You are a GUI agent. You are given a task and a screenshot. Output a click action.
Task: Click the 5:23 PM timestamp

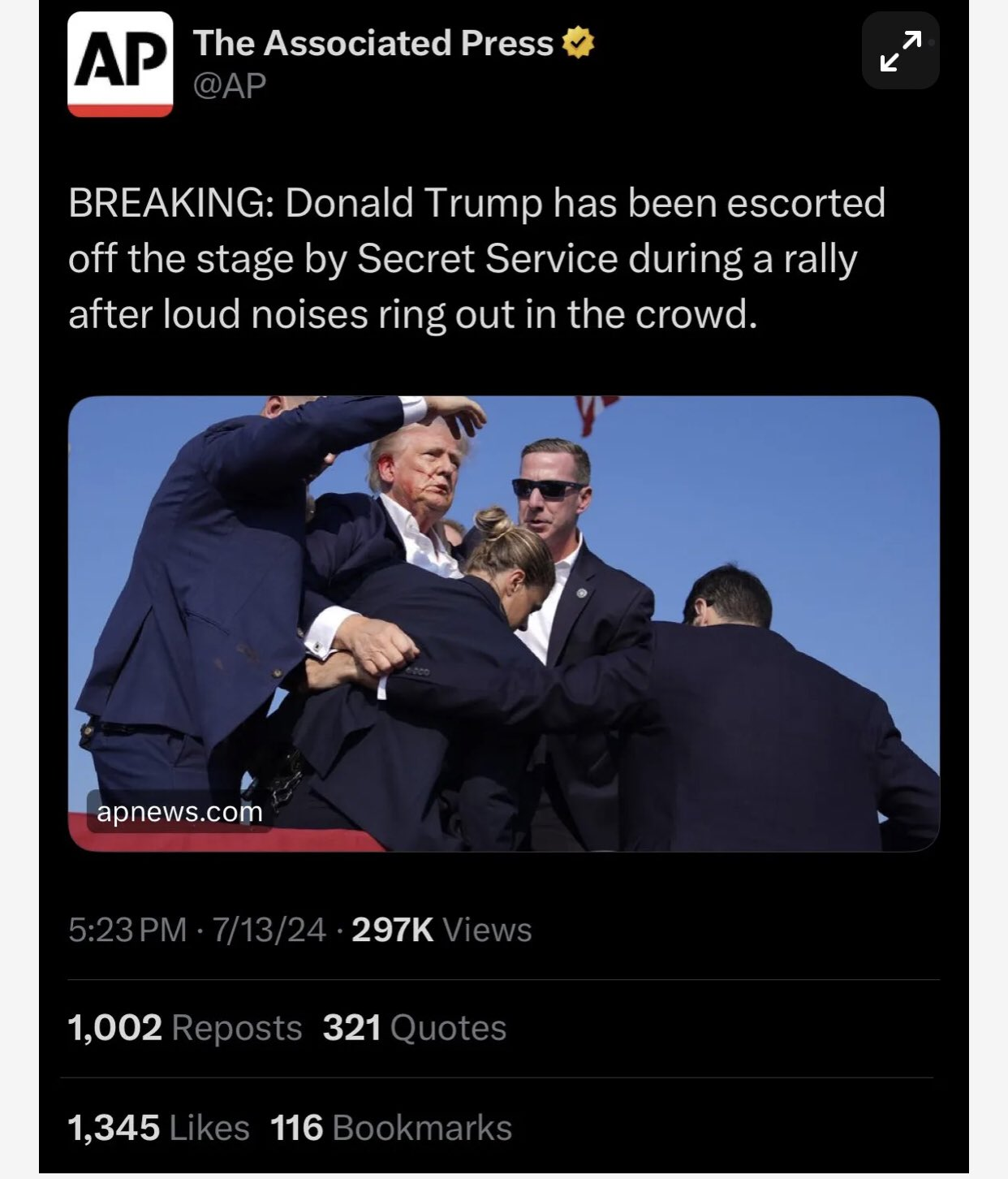point(127,930)
